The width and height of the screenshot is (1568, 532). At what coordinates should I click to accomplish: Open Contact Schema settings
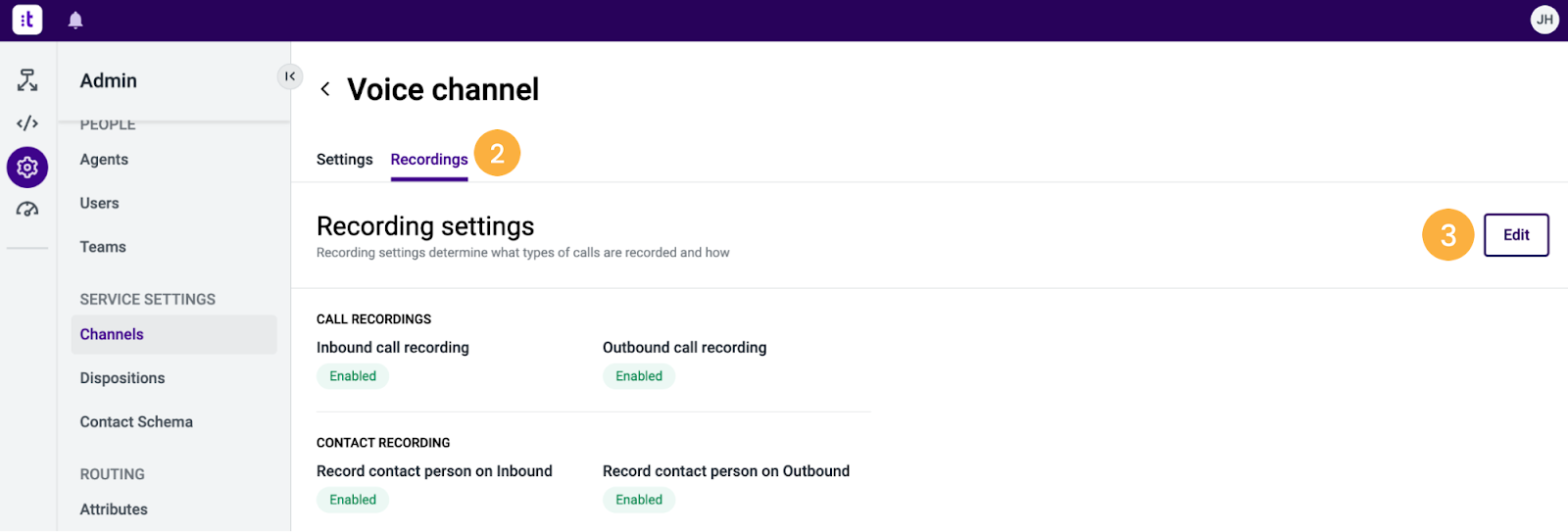click(x=136, y=422)
